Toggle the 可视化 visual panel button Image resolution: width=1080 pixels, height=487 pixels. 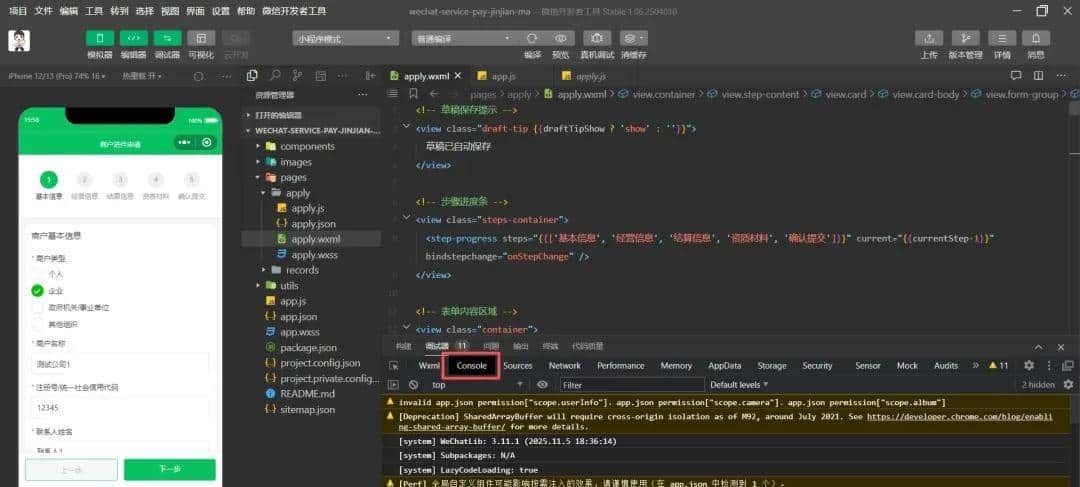click(201, 38)
